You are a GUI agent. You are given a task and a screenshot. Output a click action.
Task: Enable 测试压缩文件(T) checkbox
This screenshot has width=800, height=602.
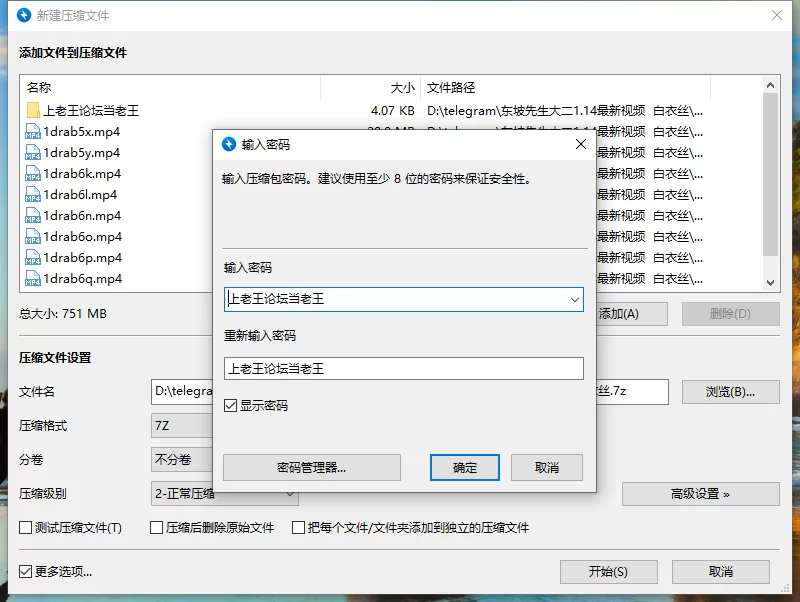click(26, 528)
